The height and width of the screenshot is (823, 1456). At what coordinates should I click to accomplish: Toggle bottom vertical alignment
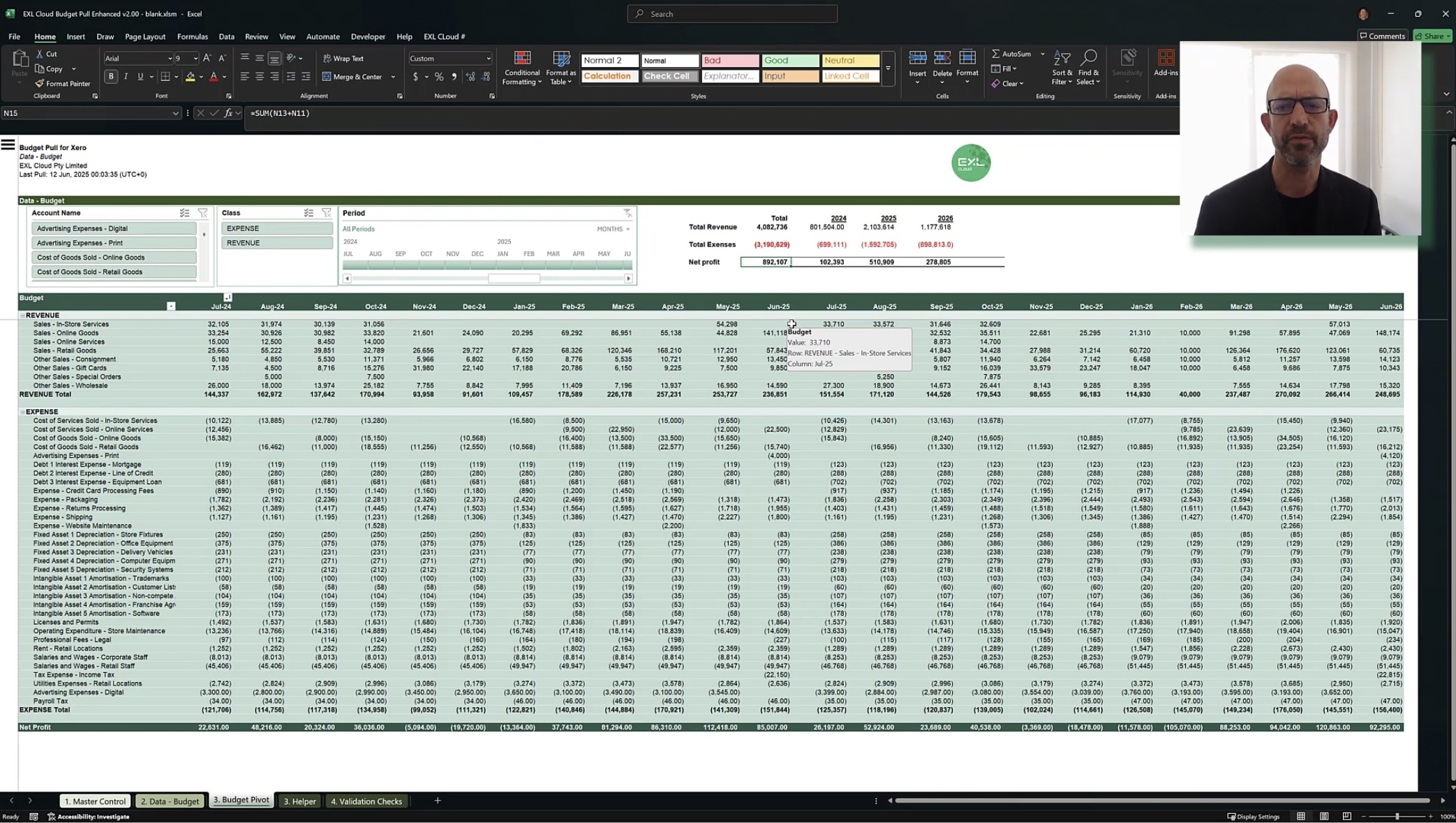point(274,59)
